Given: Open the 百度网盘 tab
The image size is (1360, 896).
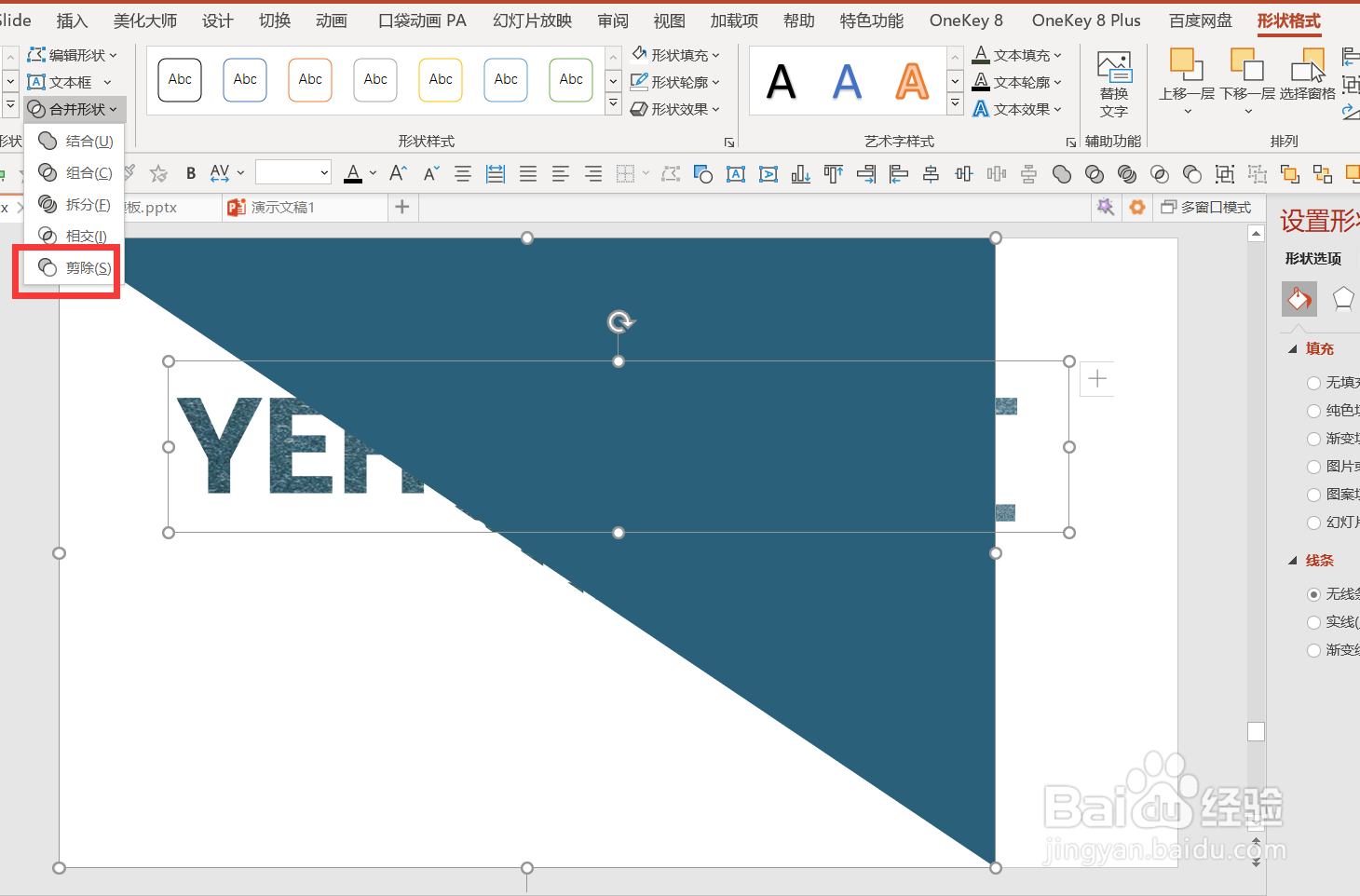Looking at the screenshot, I should [1201, 20].
